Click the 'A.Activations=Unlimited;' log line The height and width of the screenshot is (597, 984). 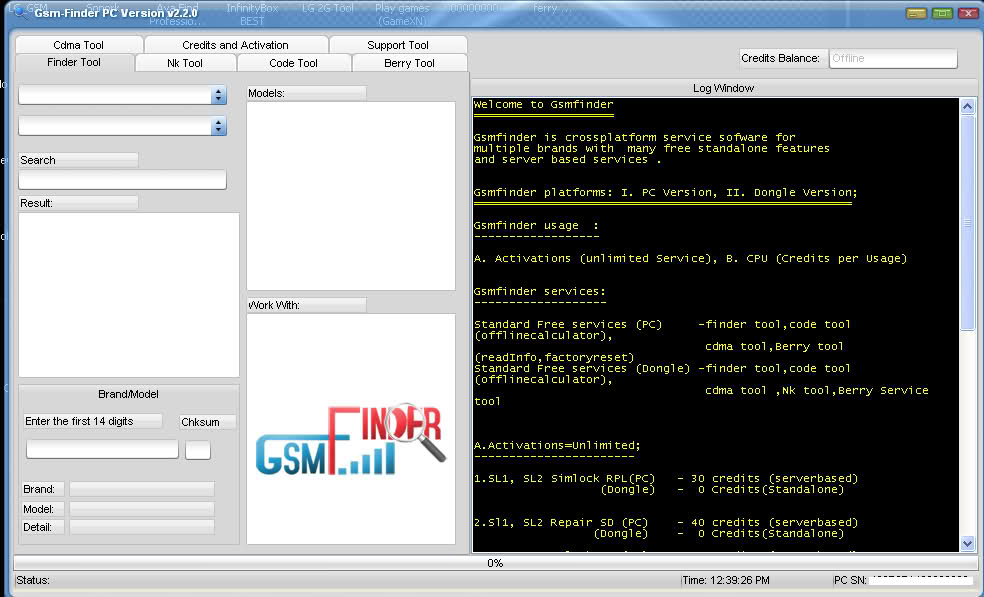point(557,446)
